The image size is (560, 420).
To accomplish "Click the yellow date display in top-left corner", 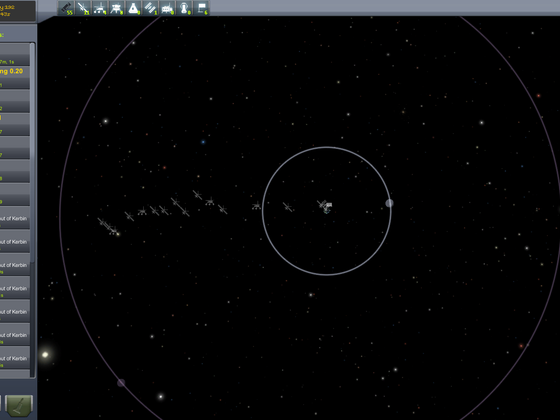I will pyautogui.click(x=18, y=11).
